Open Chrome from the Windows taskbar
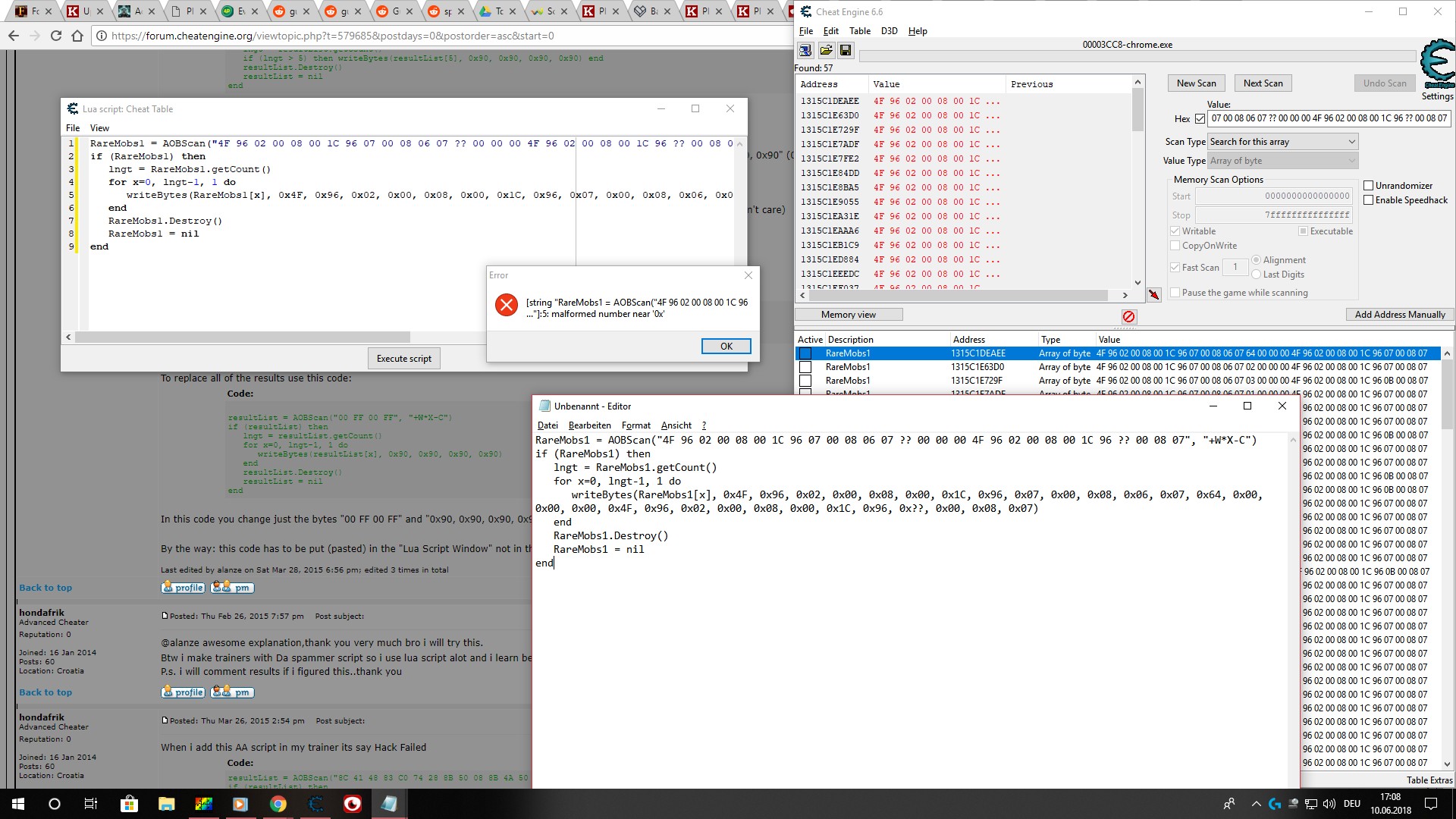 [x=278, y=804]
